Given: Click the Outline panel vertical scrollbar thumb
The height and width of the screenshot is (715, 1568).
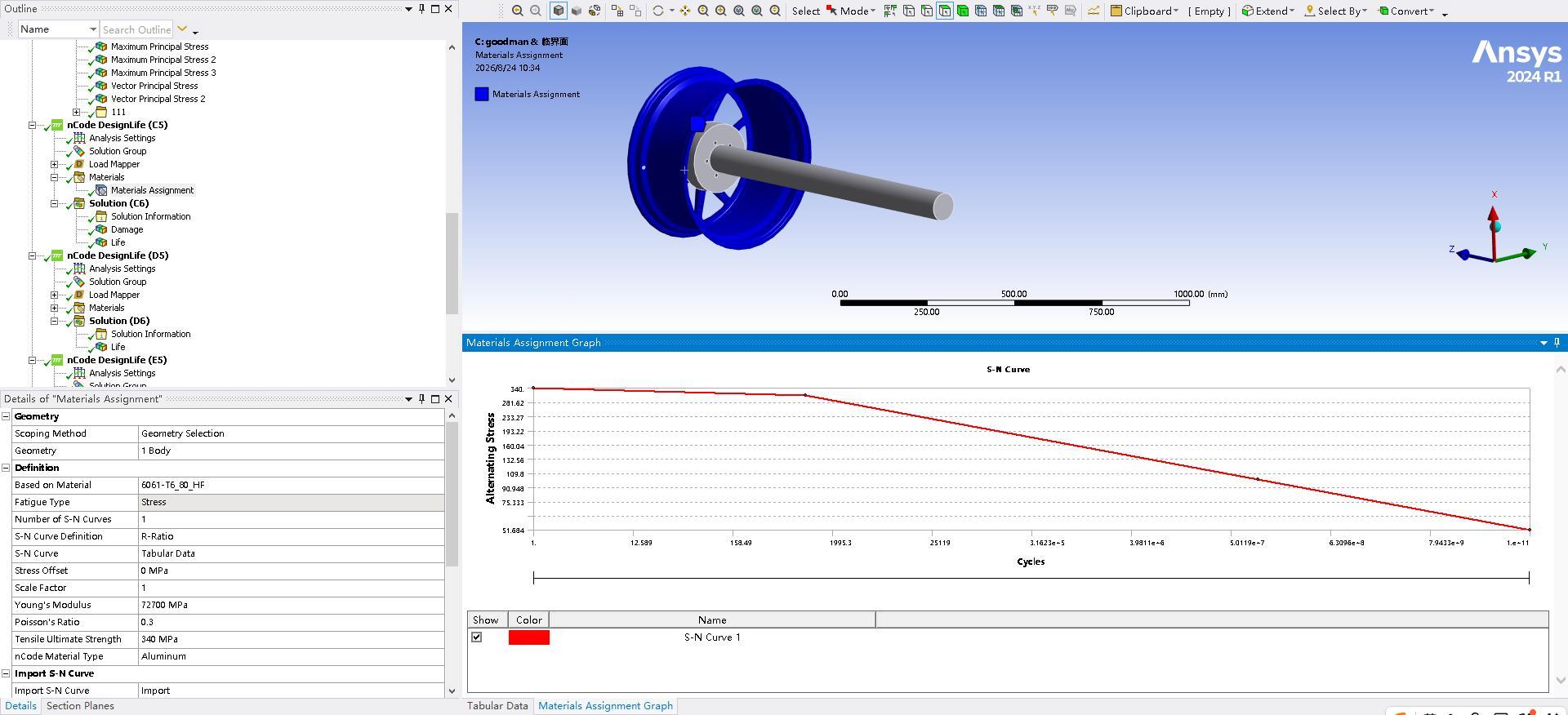Looking at the screenshot, I should click(x=452, y=263).
